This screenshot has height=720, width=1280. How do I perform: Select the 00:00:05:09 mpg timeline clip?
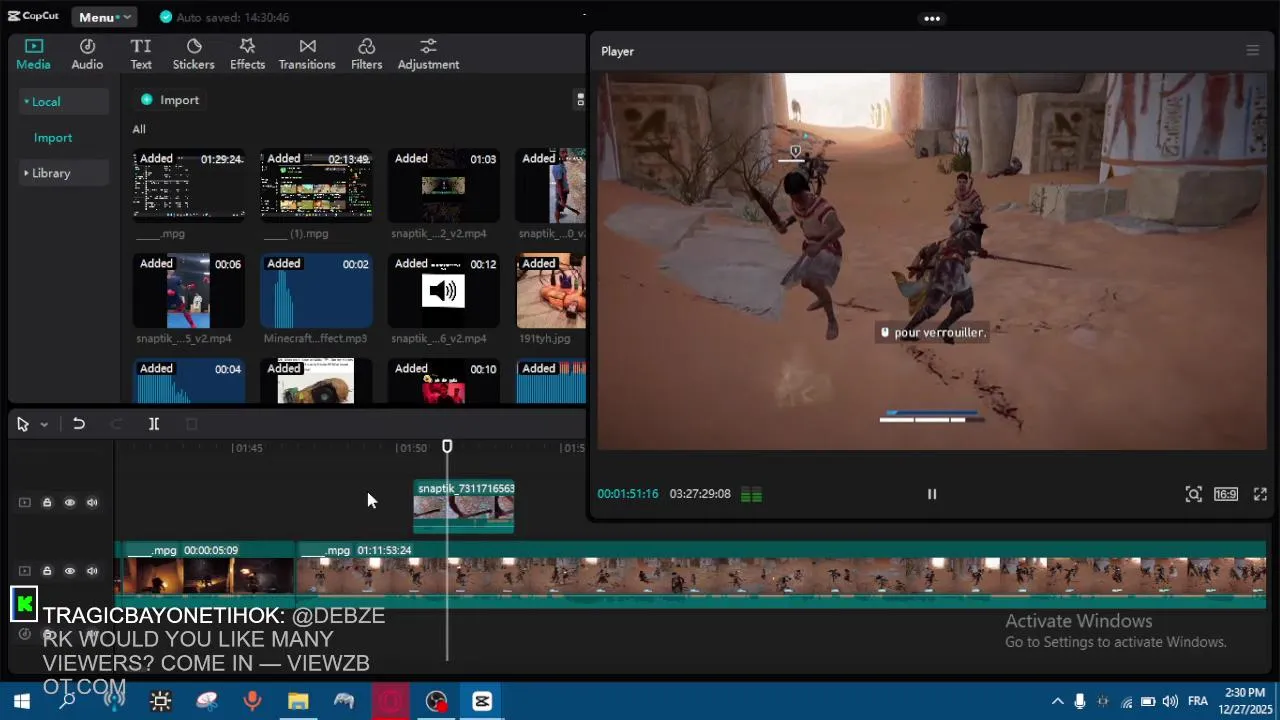click(x=207, y=575)
